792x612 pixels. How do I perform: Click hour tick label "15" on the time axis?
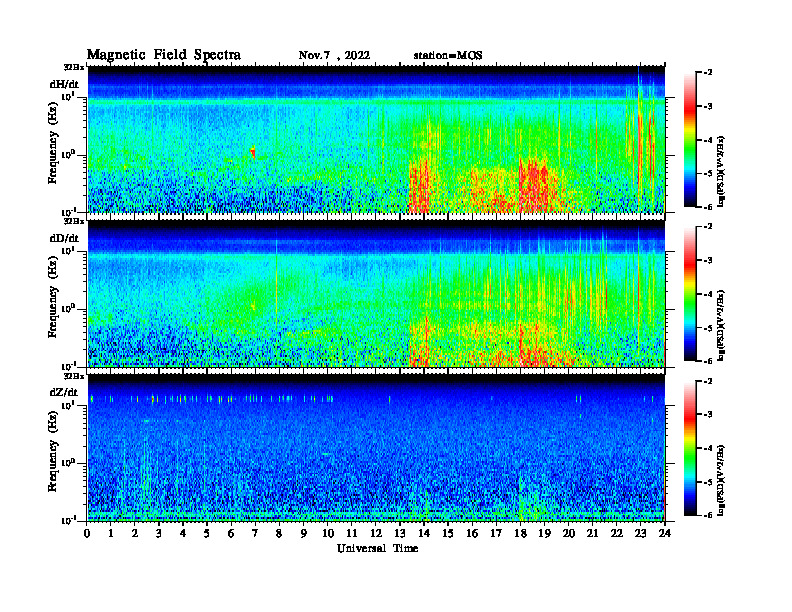448,533
